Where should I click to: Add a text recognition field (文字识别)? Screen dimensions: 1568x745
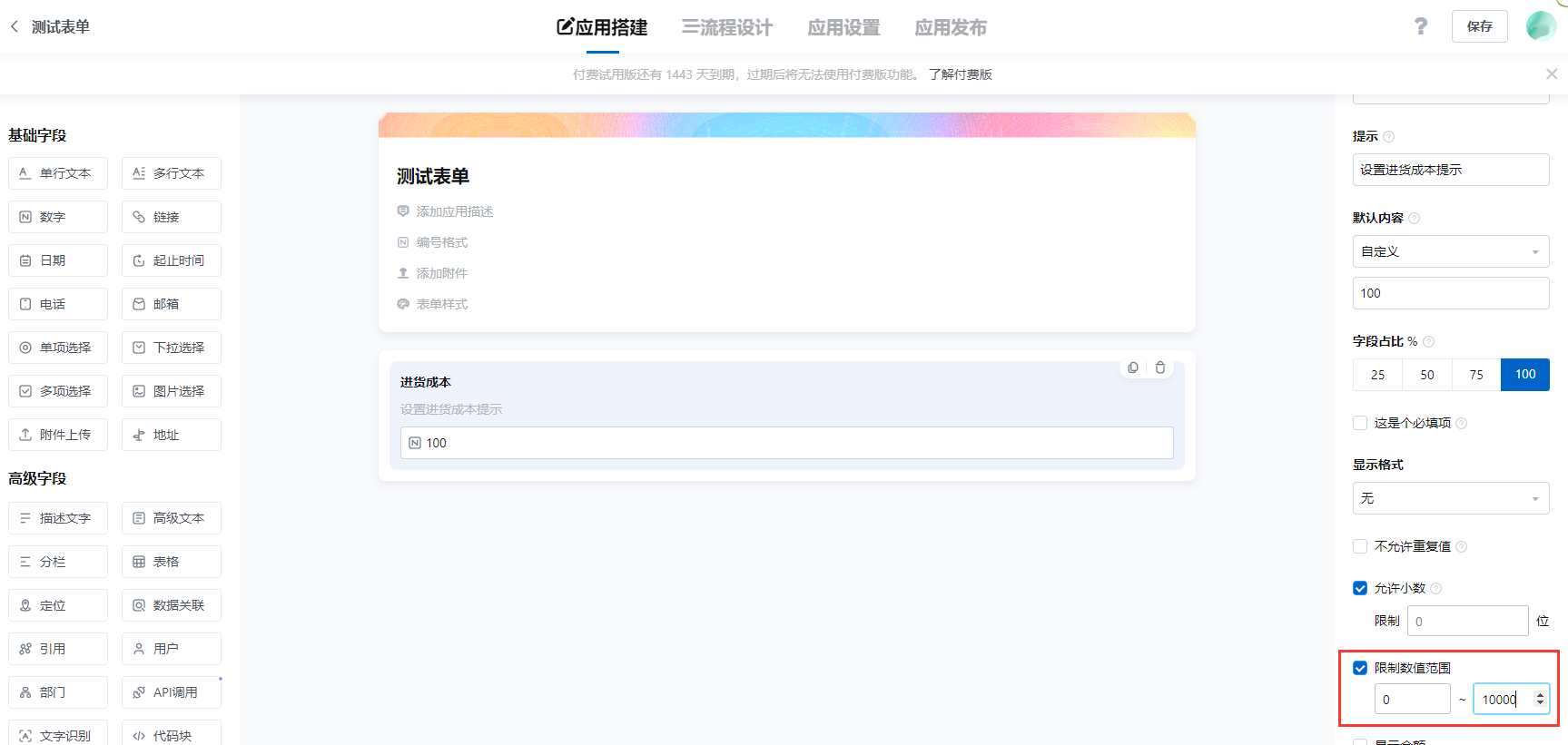click(x=58, y=733)
